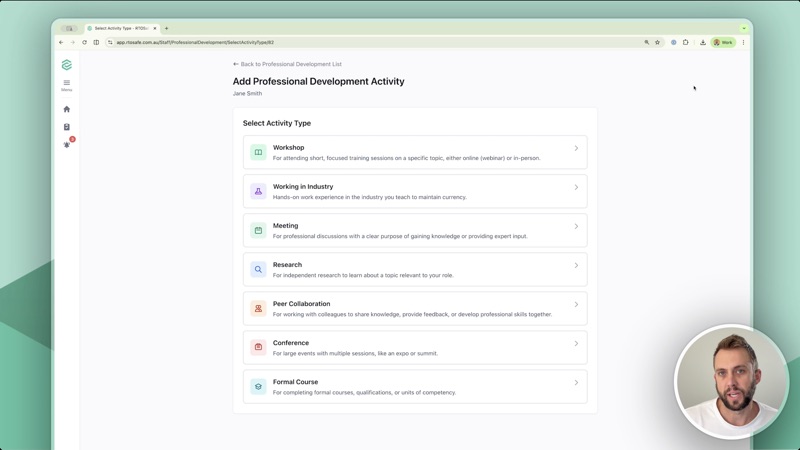Select the Meeting activity type title
Image resolution: width=800 pixels, height=450 pixels.
285,226
